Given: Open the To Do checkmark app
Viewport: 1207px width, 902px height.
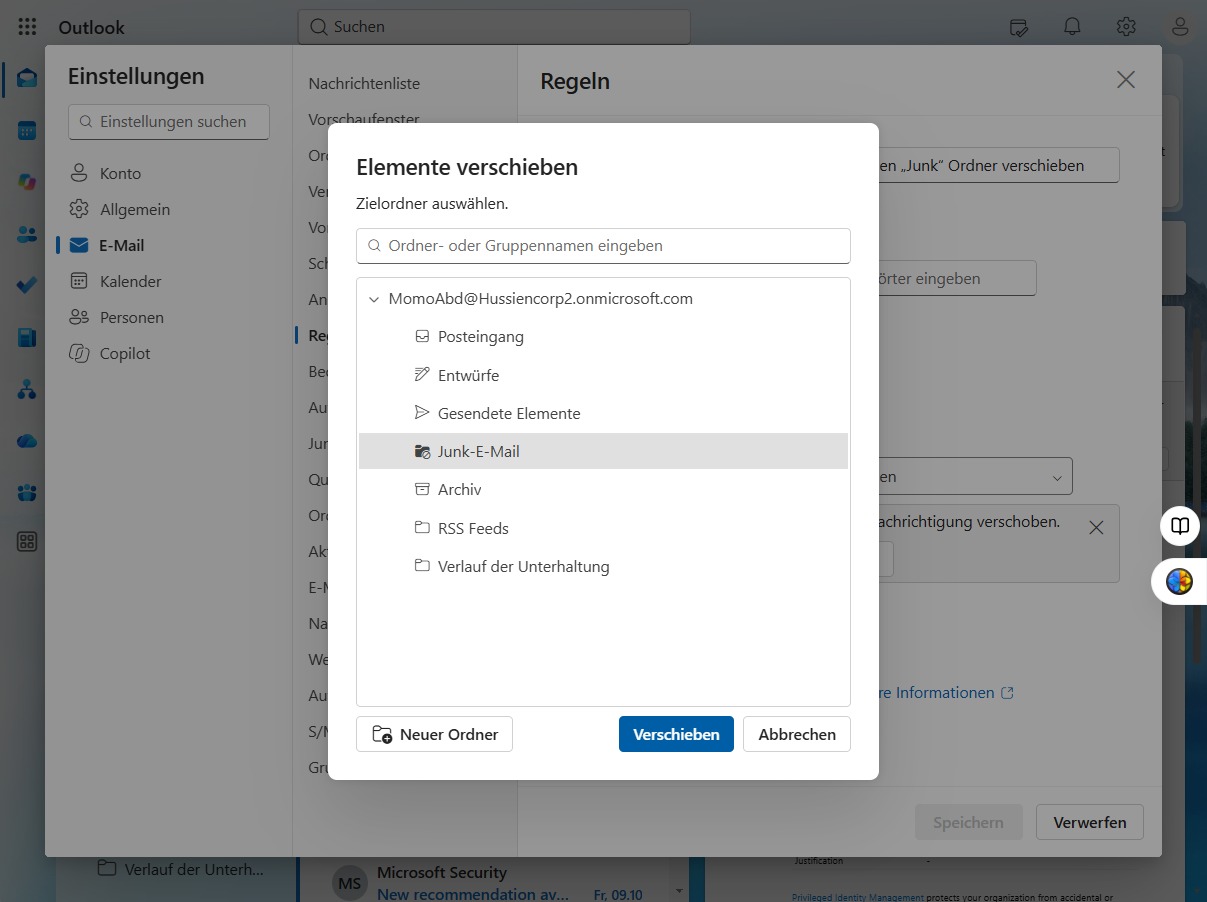Looking at the screenshot, I should tap(27, 286).
